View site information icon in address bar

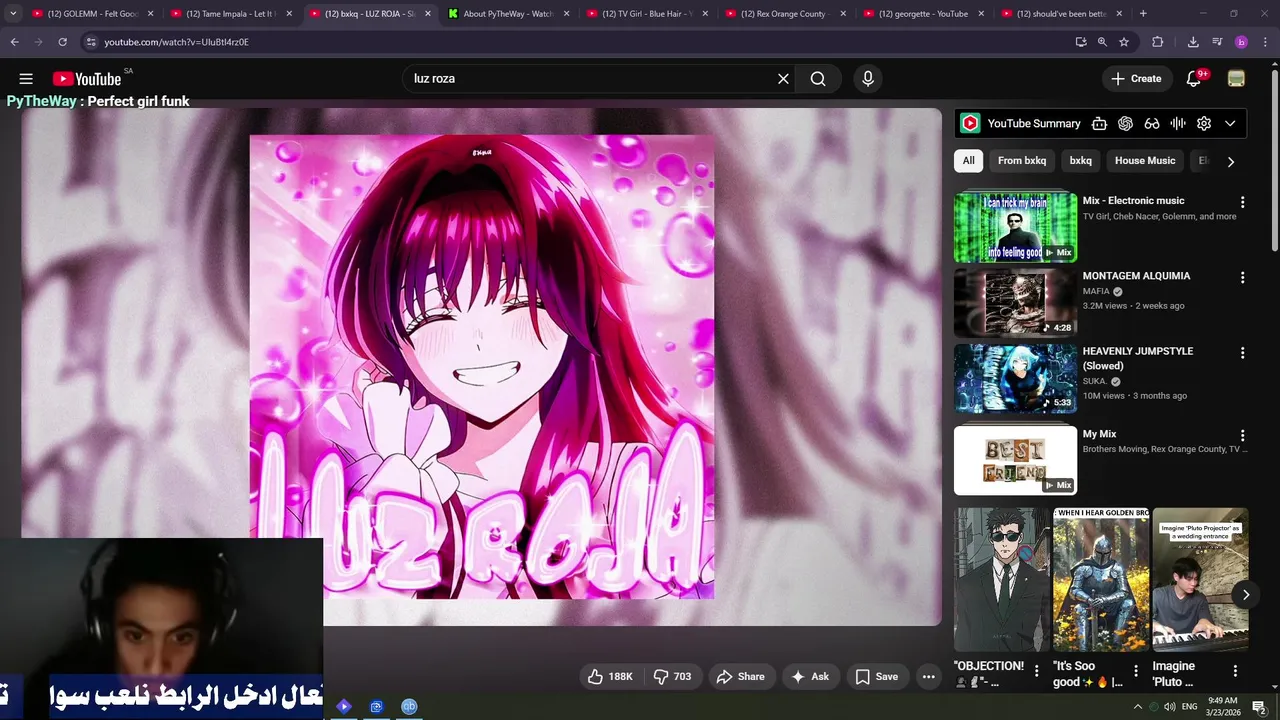[91, 42]
